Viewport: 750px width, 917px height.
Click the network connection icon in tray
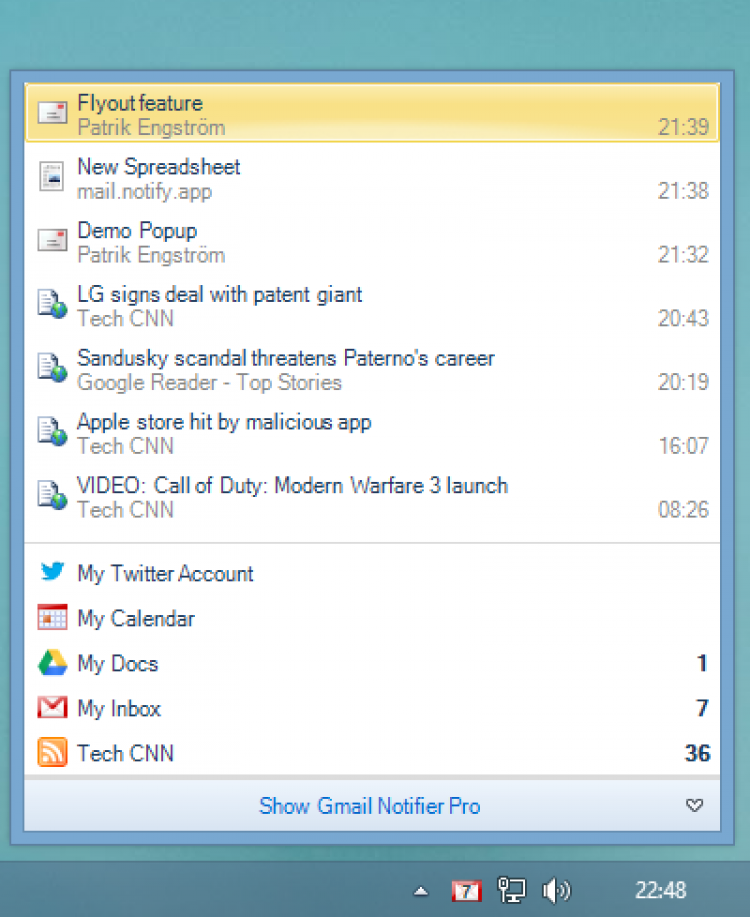(512, 890)
